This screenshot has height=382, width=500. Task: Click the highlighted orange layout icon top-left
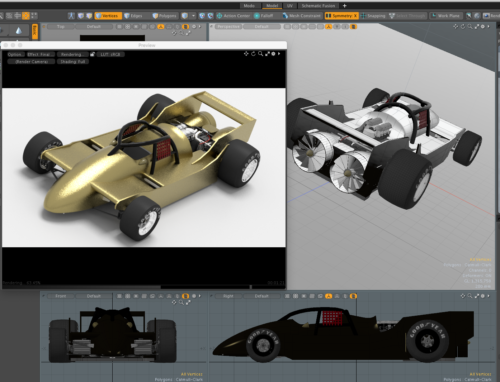tap(26, 16)
